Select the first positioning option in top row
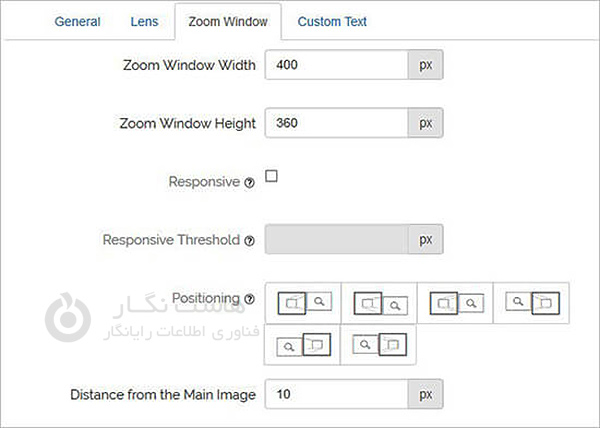The image size is (600, 428). (303, 302)
